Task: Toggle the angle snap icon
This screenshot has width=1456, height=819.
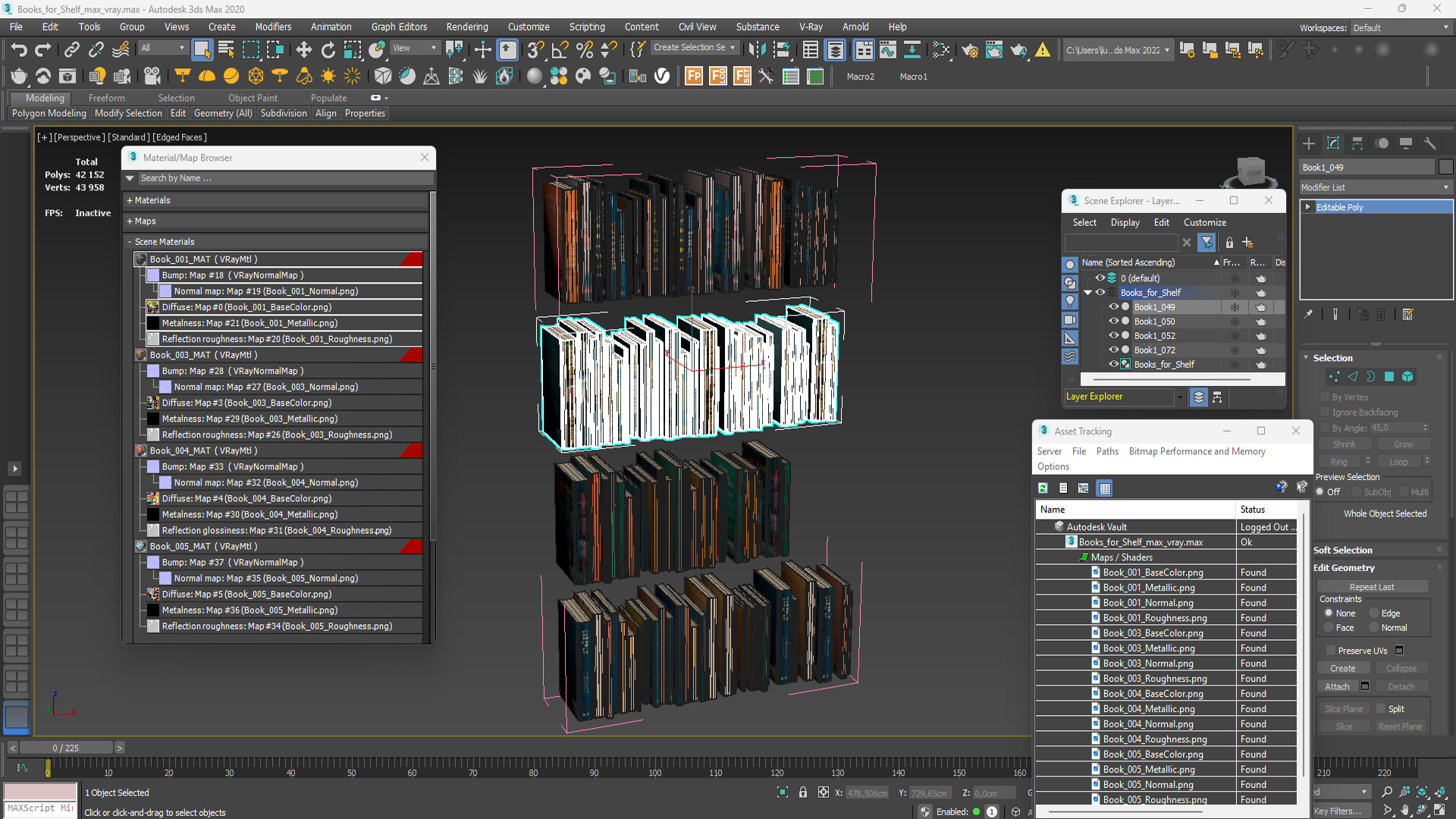Action: [x=560, y=50]
